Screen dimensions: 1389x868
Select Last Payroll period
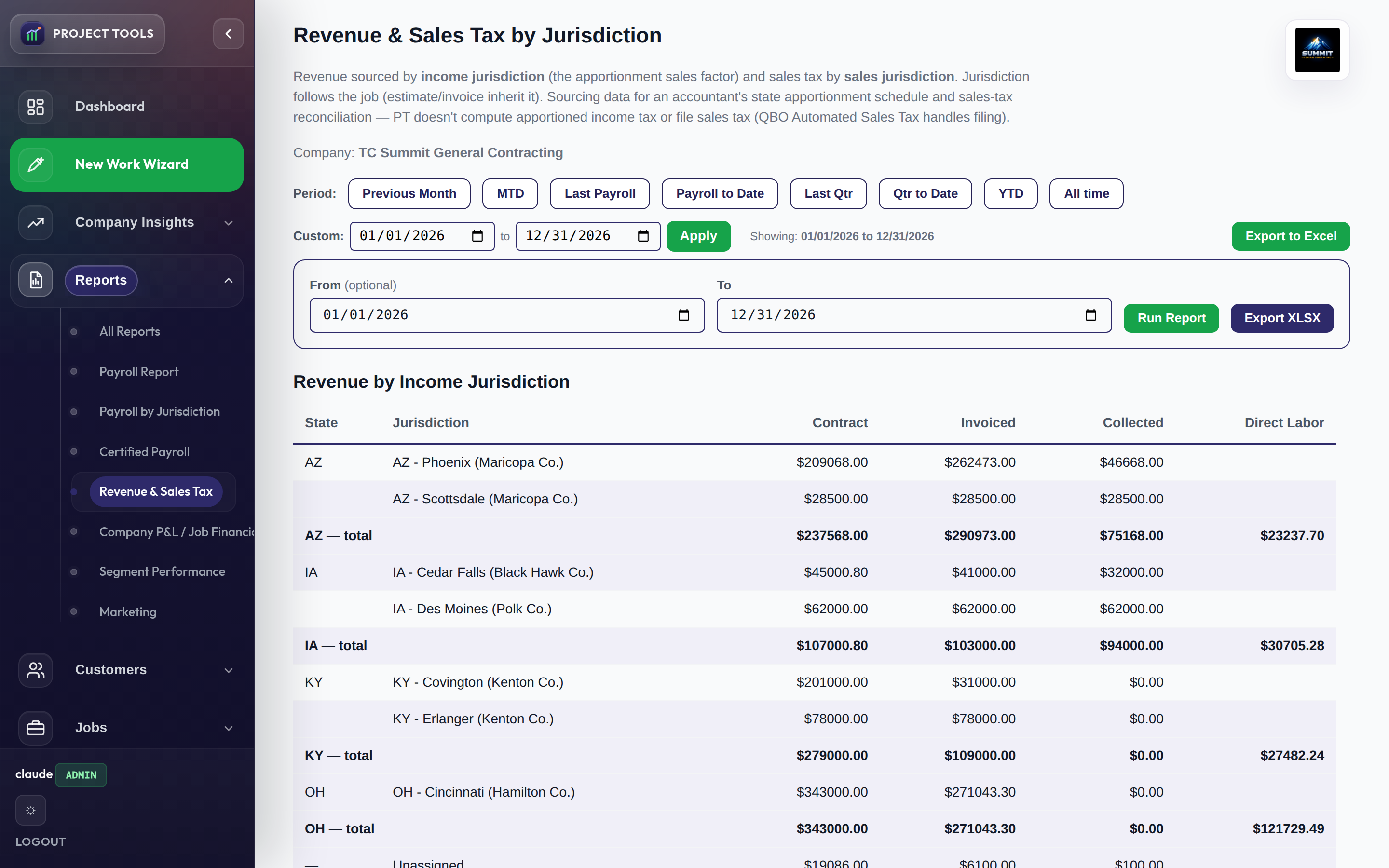click(x=600, y=194)
